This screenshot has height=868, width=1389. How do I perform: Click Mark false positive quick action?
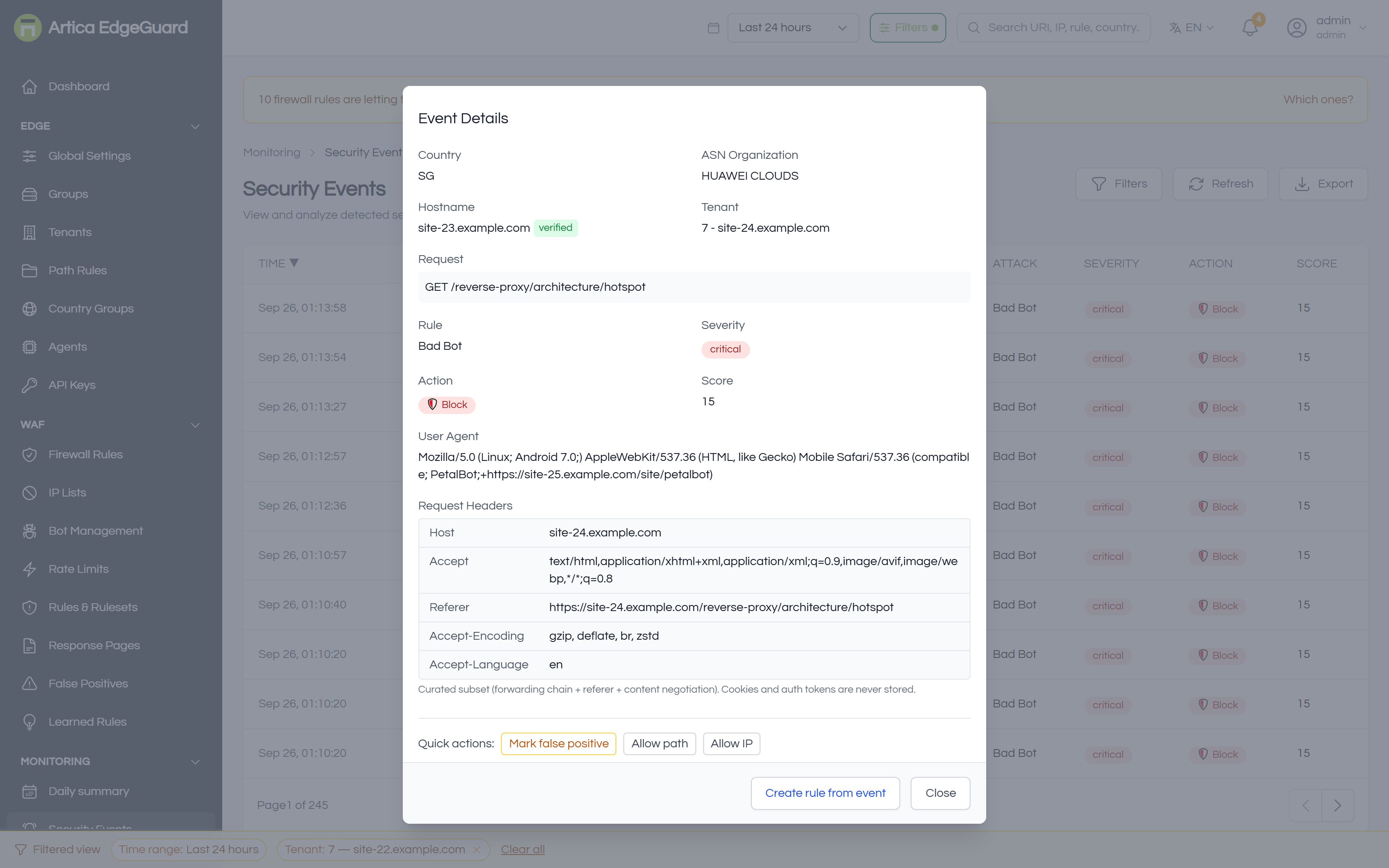pyautogui.click(x=559, y=743)
